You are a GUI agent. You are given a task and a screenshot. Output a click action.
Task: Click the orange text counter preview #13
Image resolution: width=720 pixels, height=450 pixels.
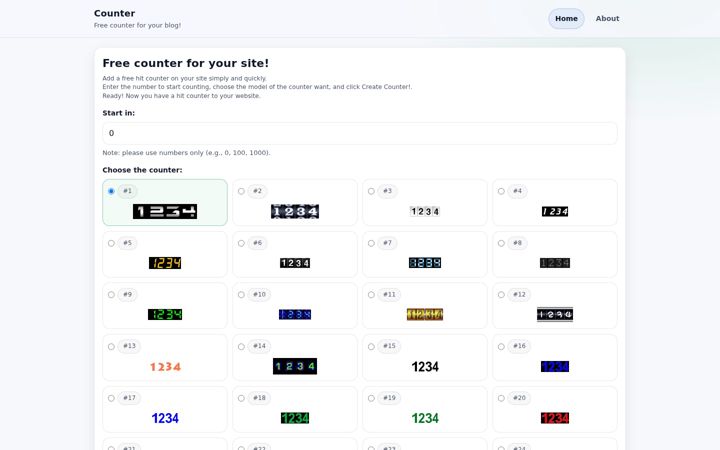(165, 366)
